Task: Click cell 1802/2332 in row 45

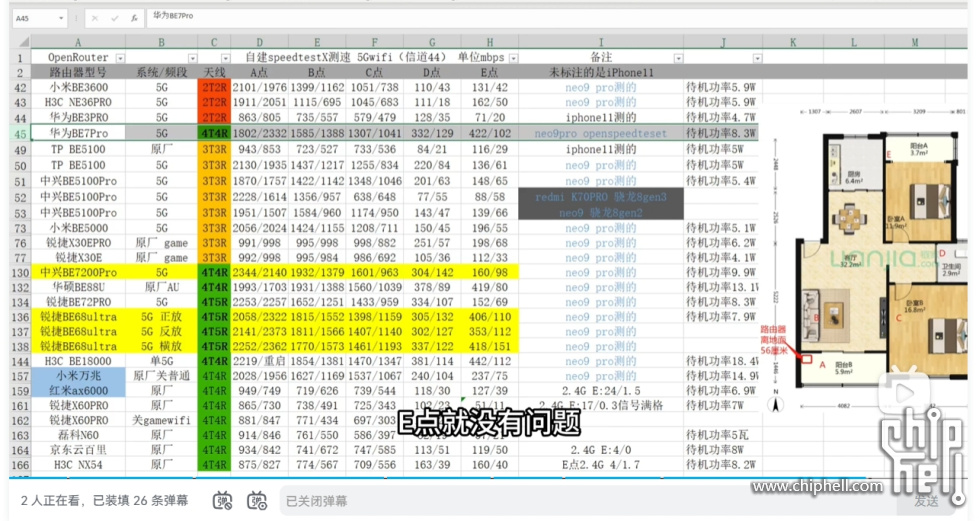Action: tap(260, 134)
